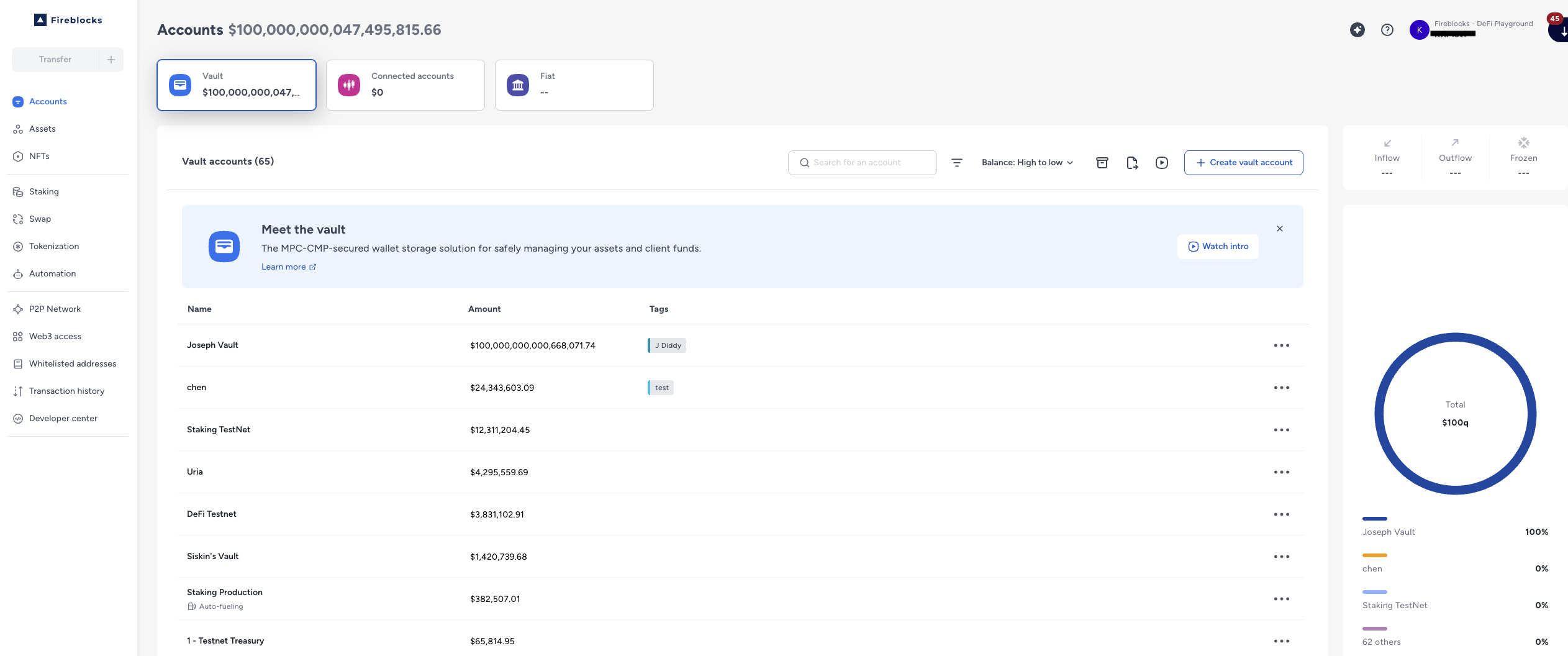Open Tokenization in the sidebar

(54, 246)
